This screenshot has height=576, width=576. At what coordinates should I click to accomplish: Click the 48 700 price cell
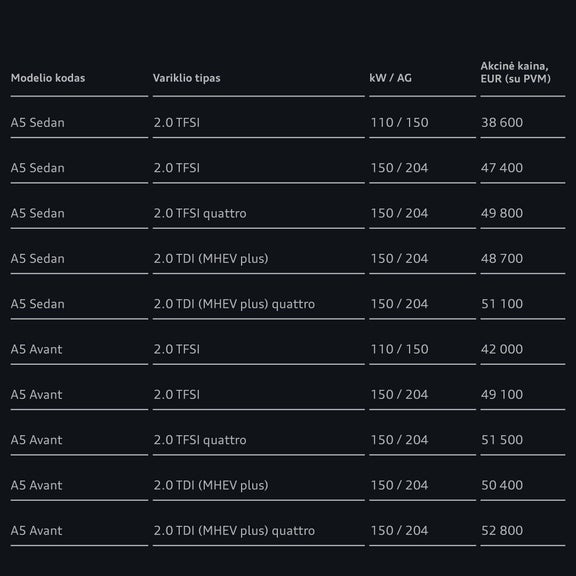point(502,259)
